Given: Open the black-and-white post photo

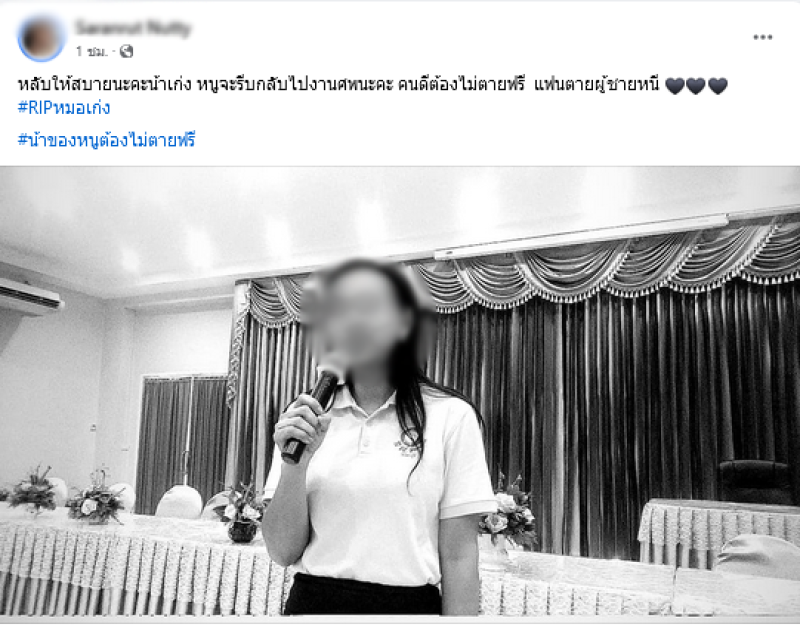Looking at the screenshot, I should pyautogui.click(x=400, y=392).
